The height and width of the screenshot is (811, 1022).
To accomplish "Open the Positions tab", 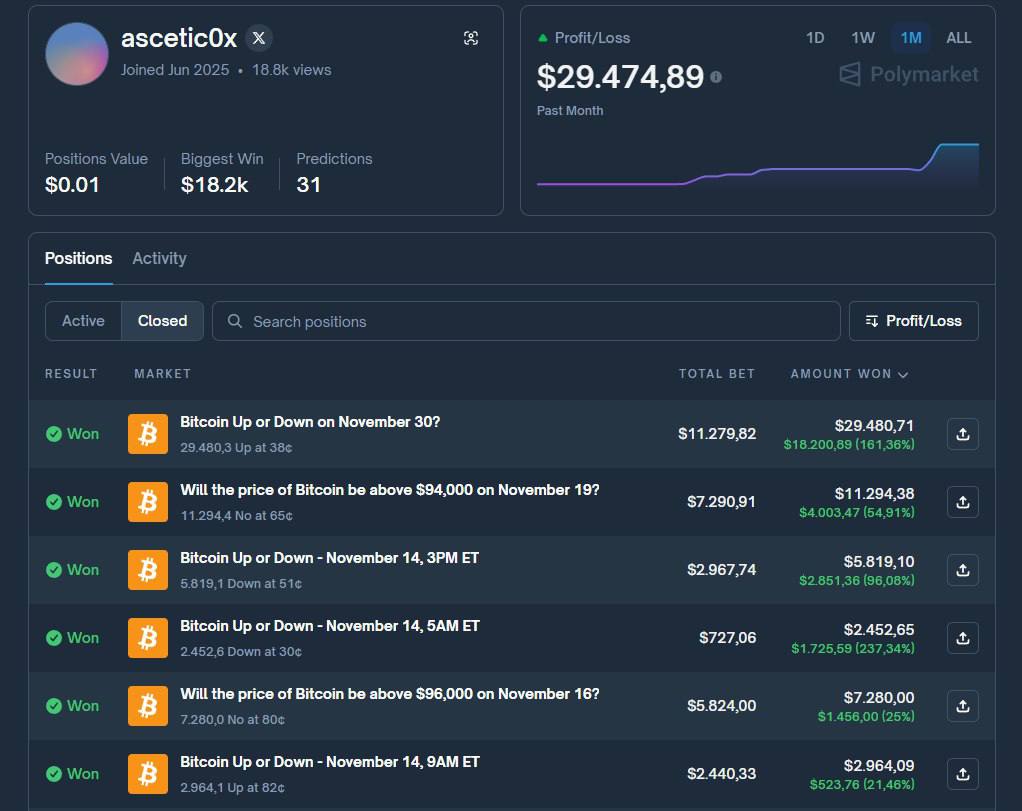I will click(x=78, y=258).
